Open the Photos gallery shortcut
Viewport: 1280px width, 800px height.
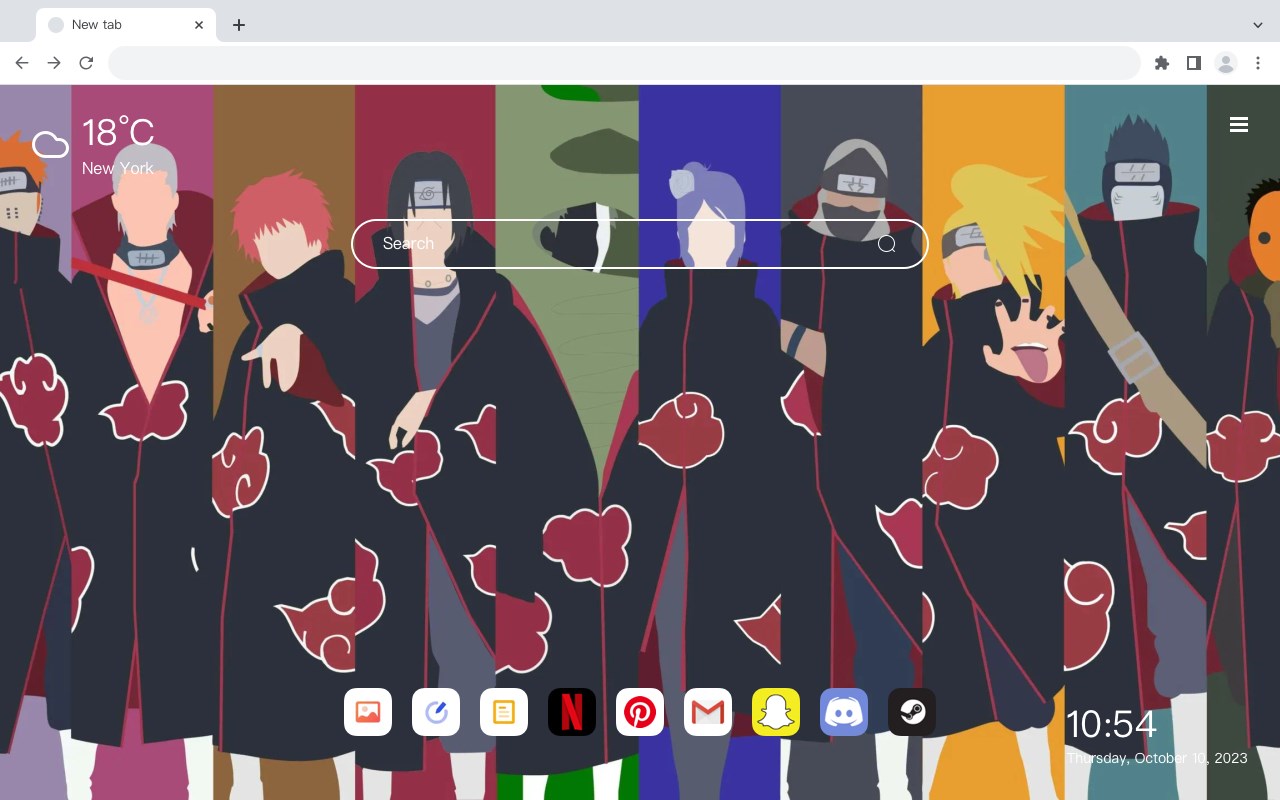(368, 712)
